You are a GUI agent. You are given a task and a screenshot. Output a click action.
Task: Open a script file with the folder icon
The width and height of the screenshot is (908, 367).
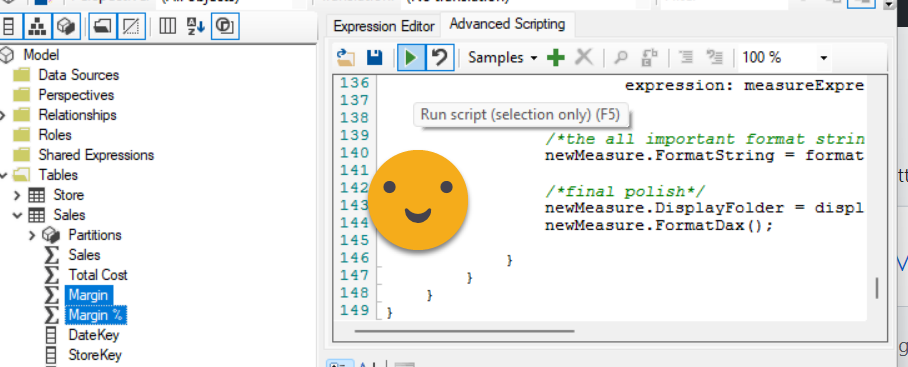coord(346,57)
